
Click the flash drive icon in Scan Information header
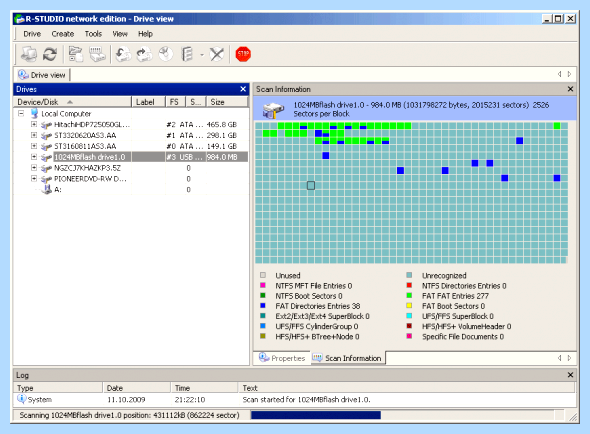coord(273,110)
